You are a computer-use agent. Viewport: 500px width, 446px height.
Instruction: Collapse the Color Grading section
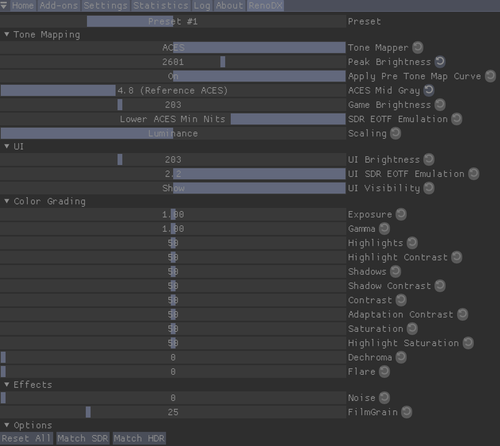point(7,201)
